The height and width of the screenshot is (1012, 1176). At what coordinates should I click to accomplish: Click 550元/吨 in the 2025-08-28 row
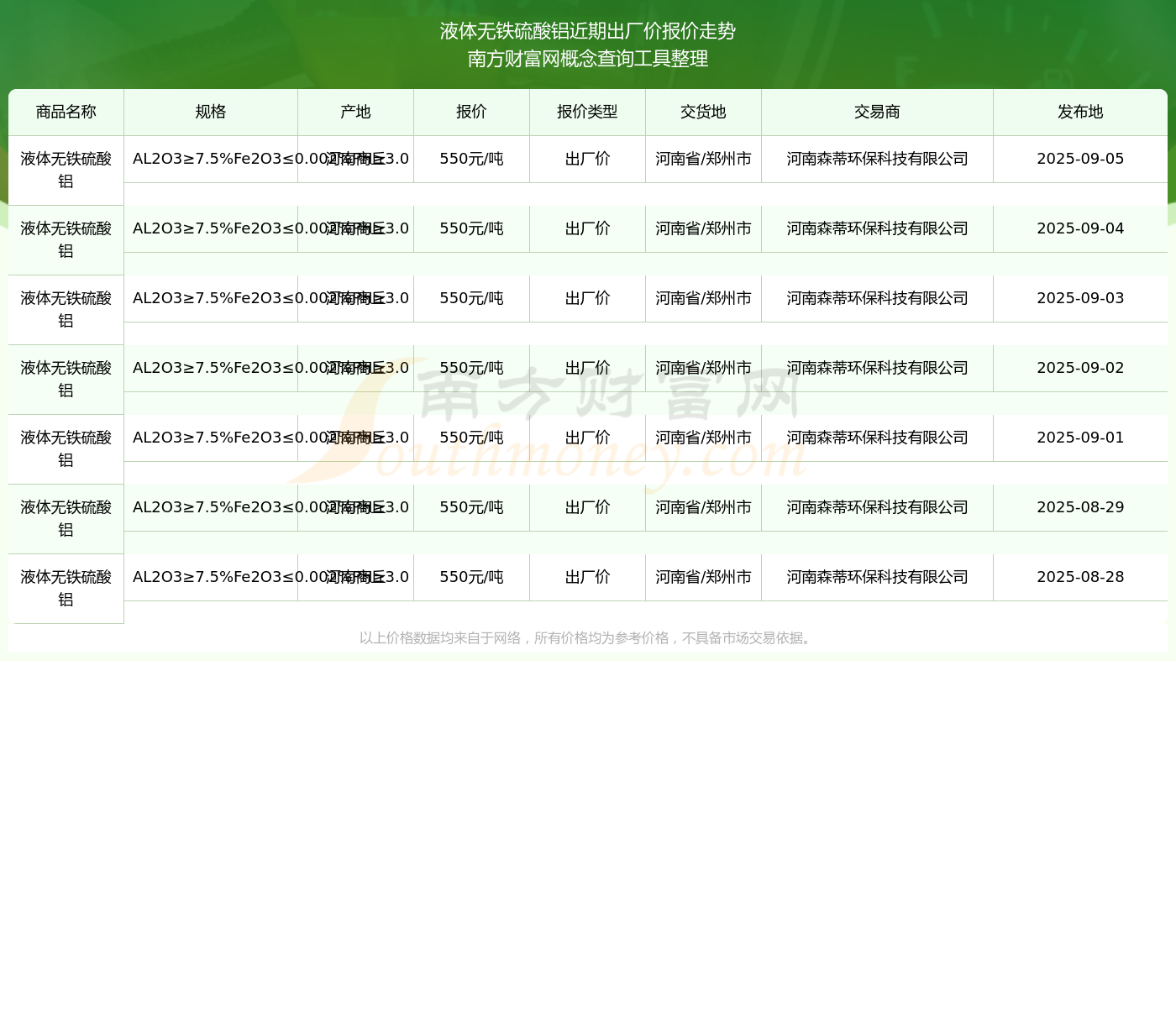(471, 577)
